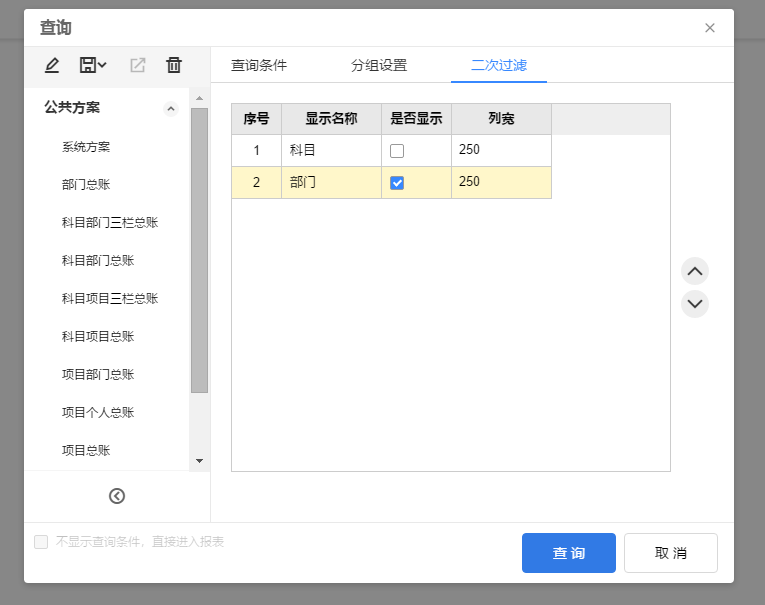Screen dimensions: 765x605
Task: Click the 显示名称 column header
Action: click(x=331, y=119)
